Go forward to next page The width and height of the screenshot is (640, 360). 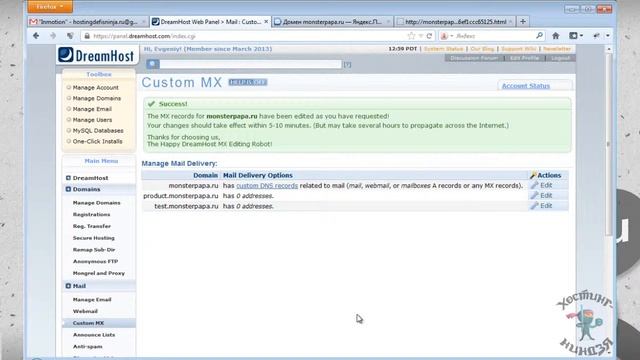[x=53, y=36]
